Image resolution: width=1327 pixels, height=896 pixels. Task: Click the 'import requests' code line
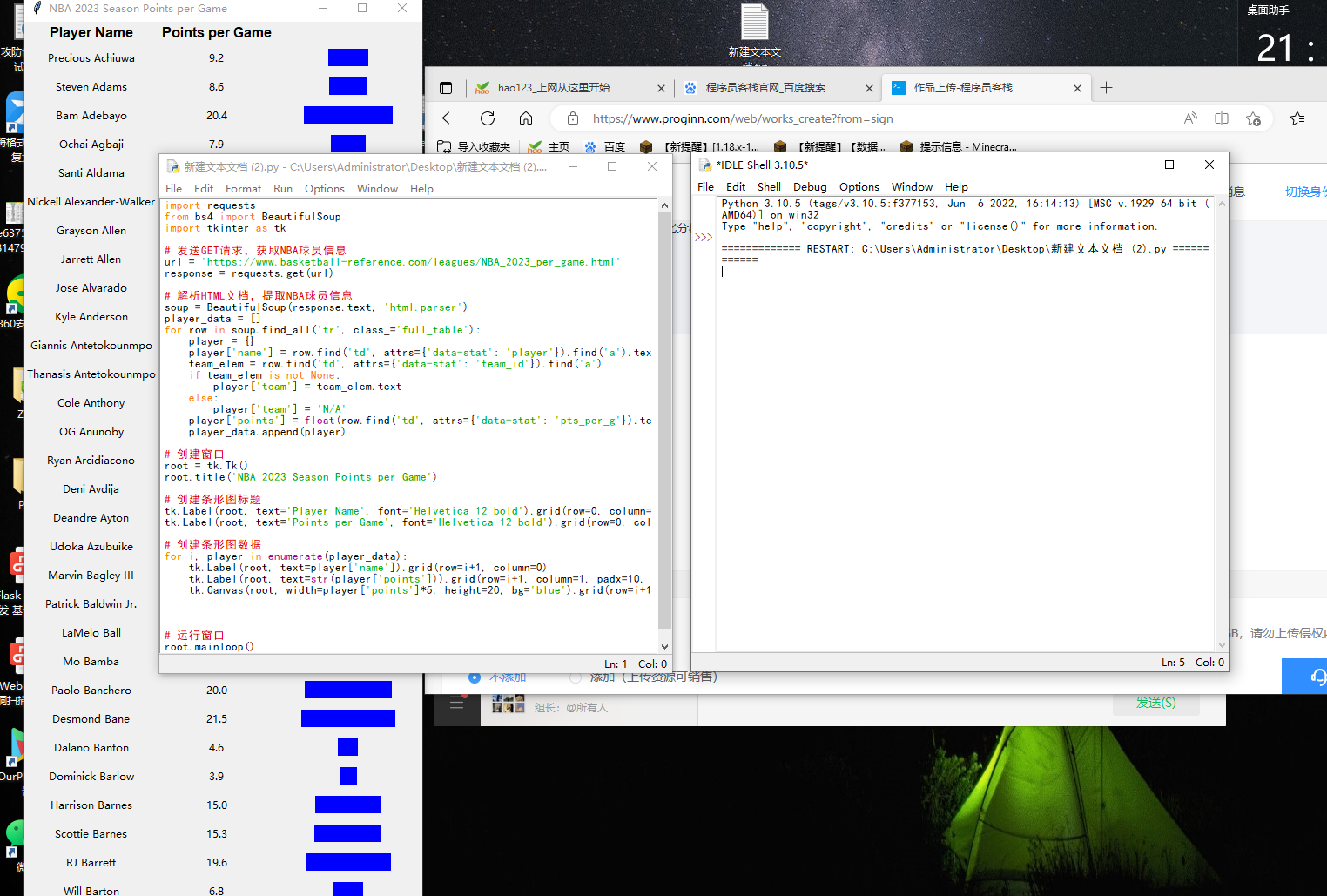(x=211, y=205)
